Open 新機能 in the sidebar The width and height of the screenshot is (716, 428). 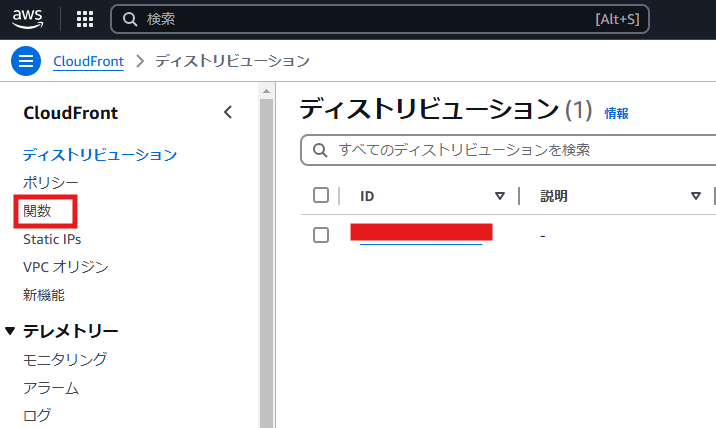(44, 295)
